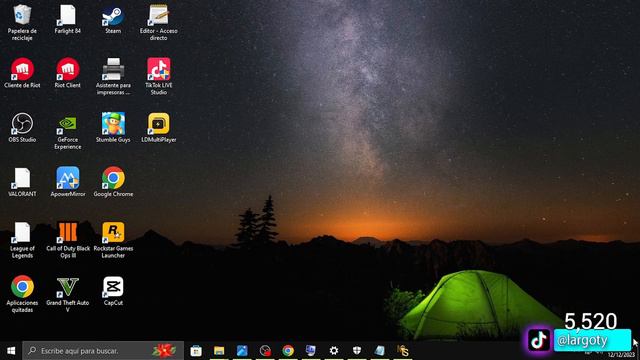Open Microsoft Store from the taskbar
The height and width of the screenshot is (360, 640).
click(x=196, y=351)
